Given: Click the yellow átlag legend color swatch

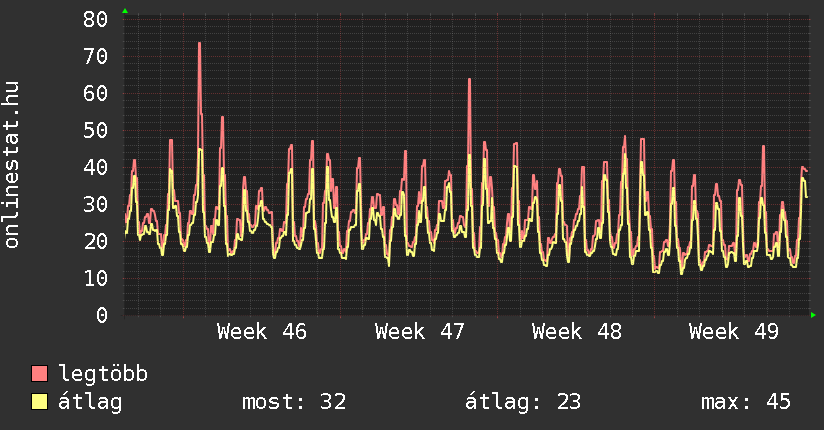Looking at the screenshot, I should 40,402.
